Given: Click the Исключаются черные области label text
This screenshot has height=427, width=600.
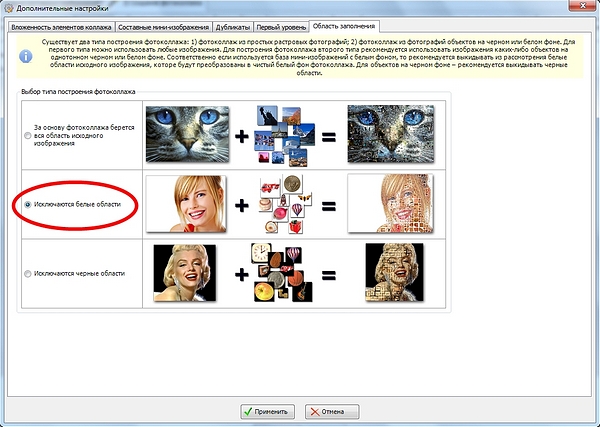Looking at the screenshot, I should (x=79, y=273).
